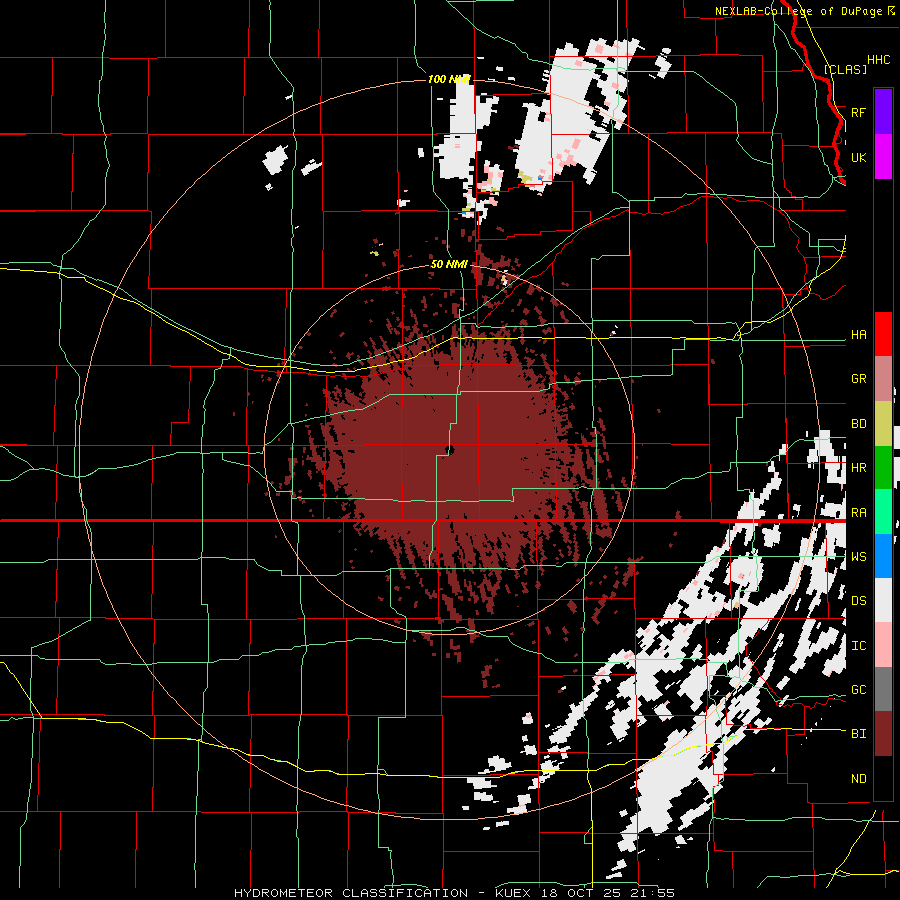Click the HYDROMETEOR CLASSIFICATION KUEX title caption
Viewport: 900px width, 900px height.
[454, 893]
